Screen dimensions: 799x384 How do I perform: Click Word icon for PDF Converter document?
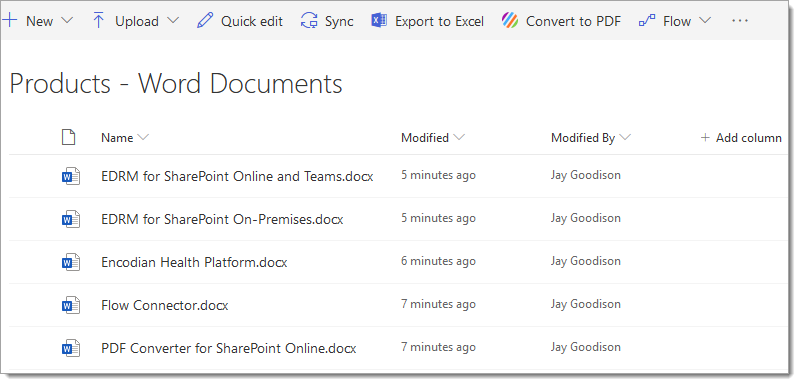[x=71, y=348]
